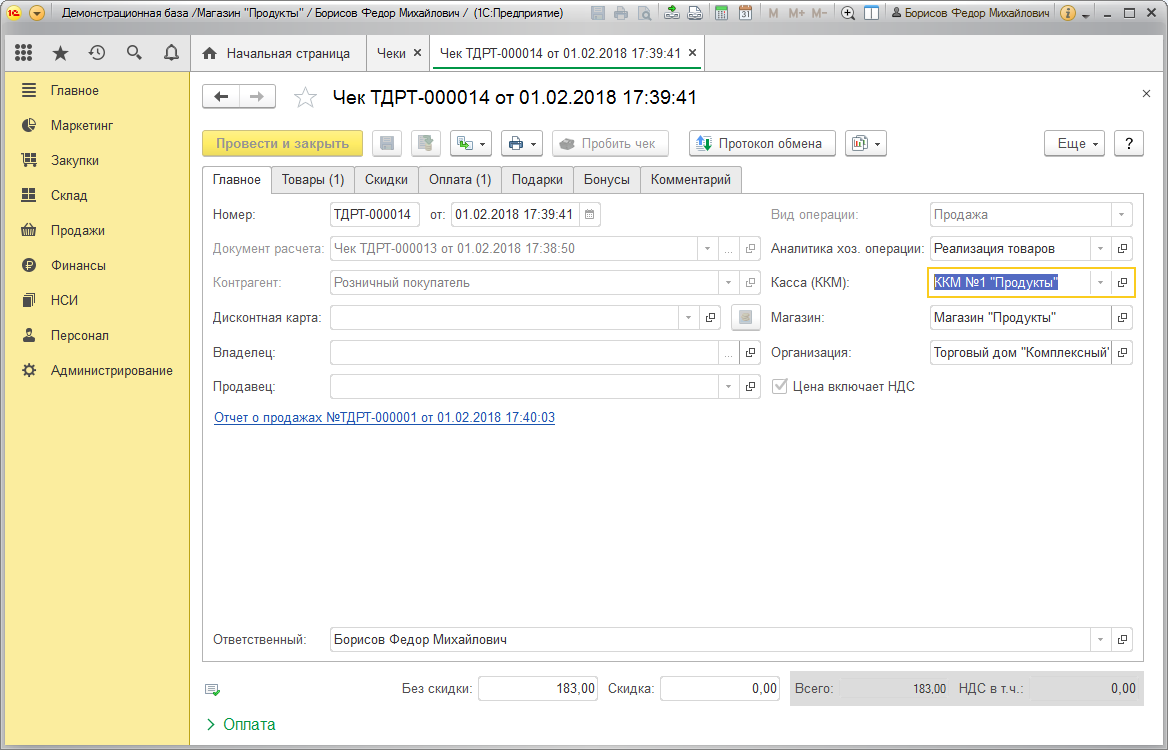Viewport: 1168px width, 750px height.
Task: Open the print menu printer button
Action: (x=521, y=144)
